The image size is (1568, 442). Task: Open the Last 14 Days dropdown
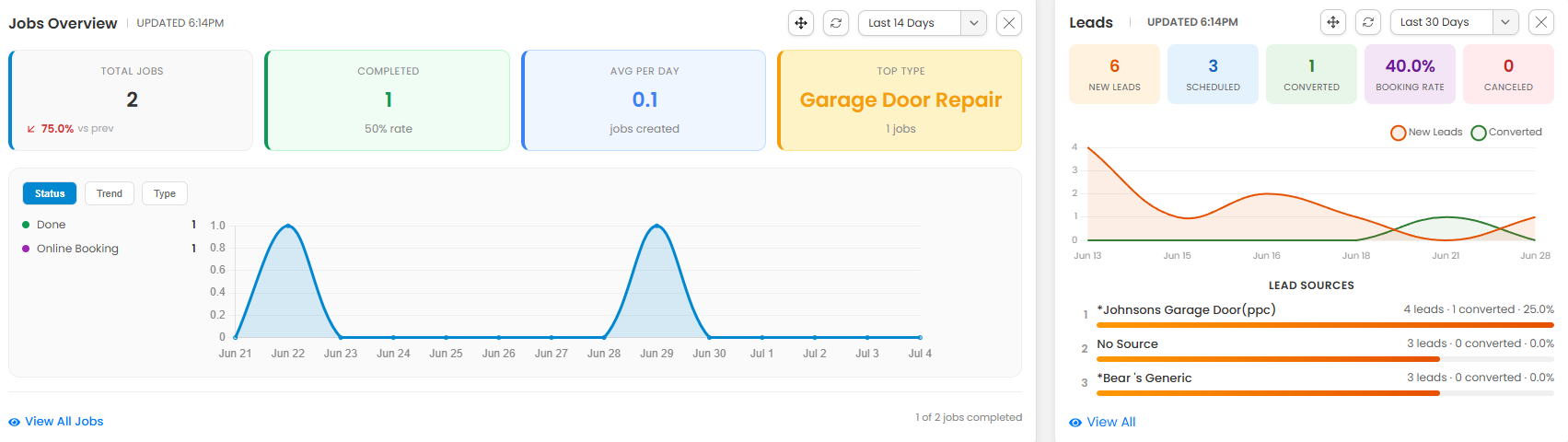pos(923,23)
